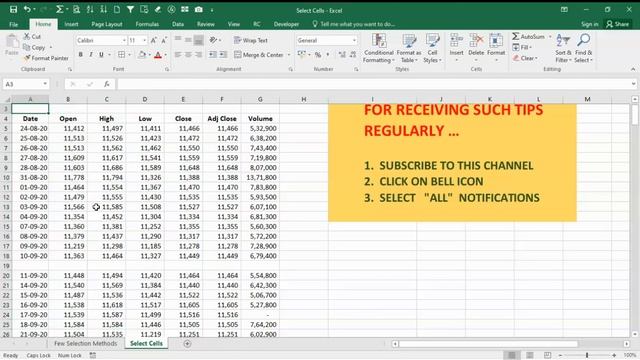Undo the last action
The height and width of the screenshot is (360, 640).
click(27, 9)
